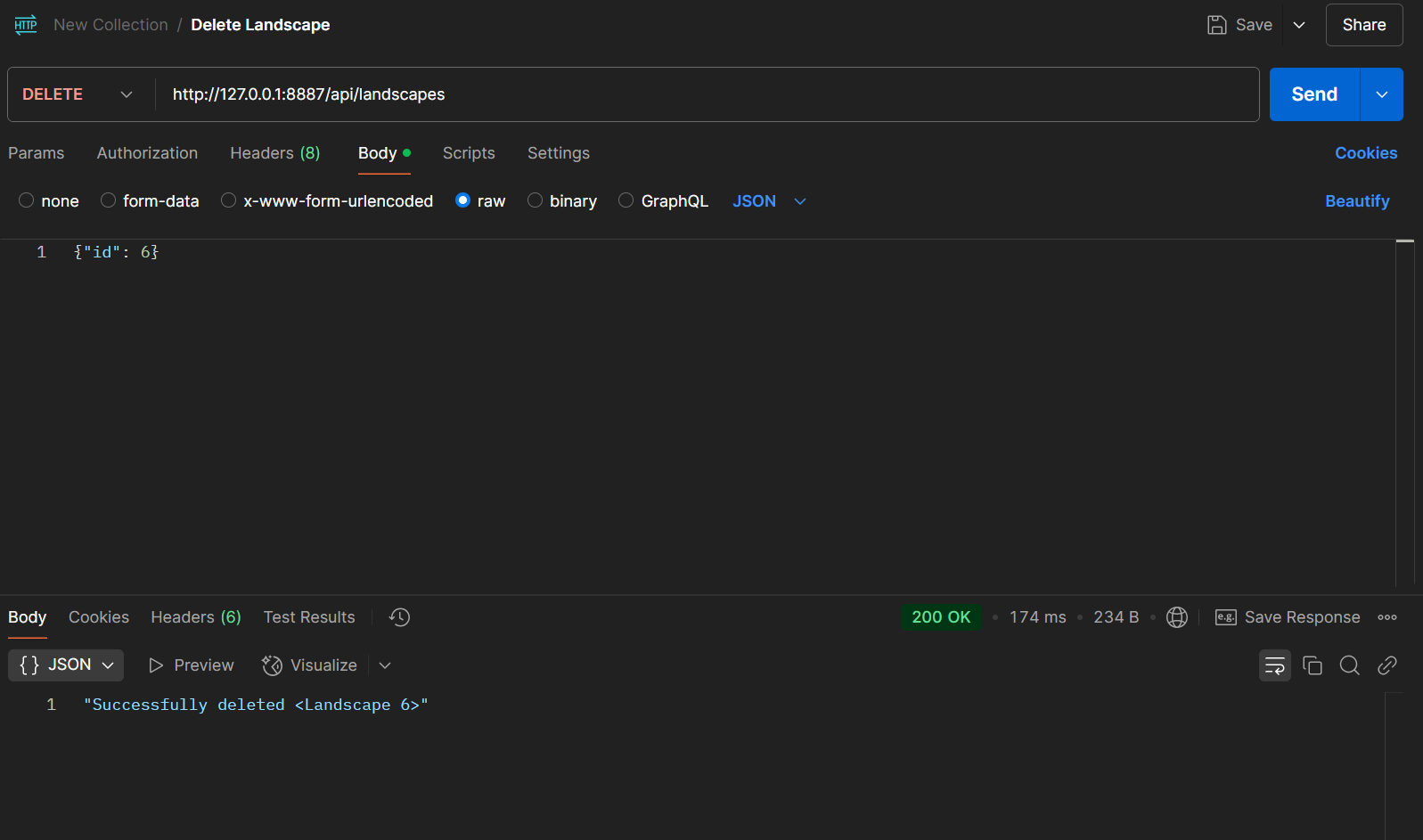1423x840 pixels.
Task: Open the Settings tab
Action: click(559, 153)
